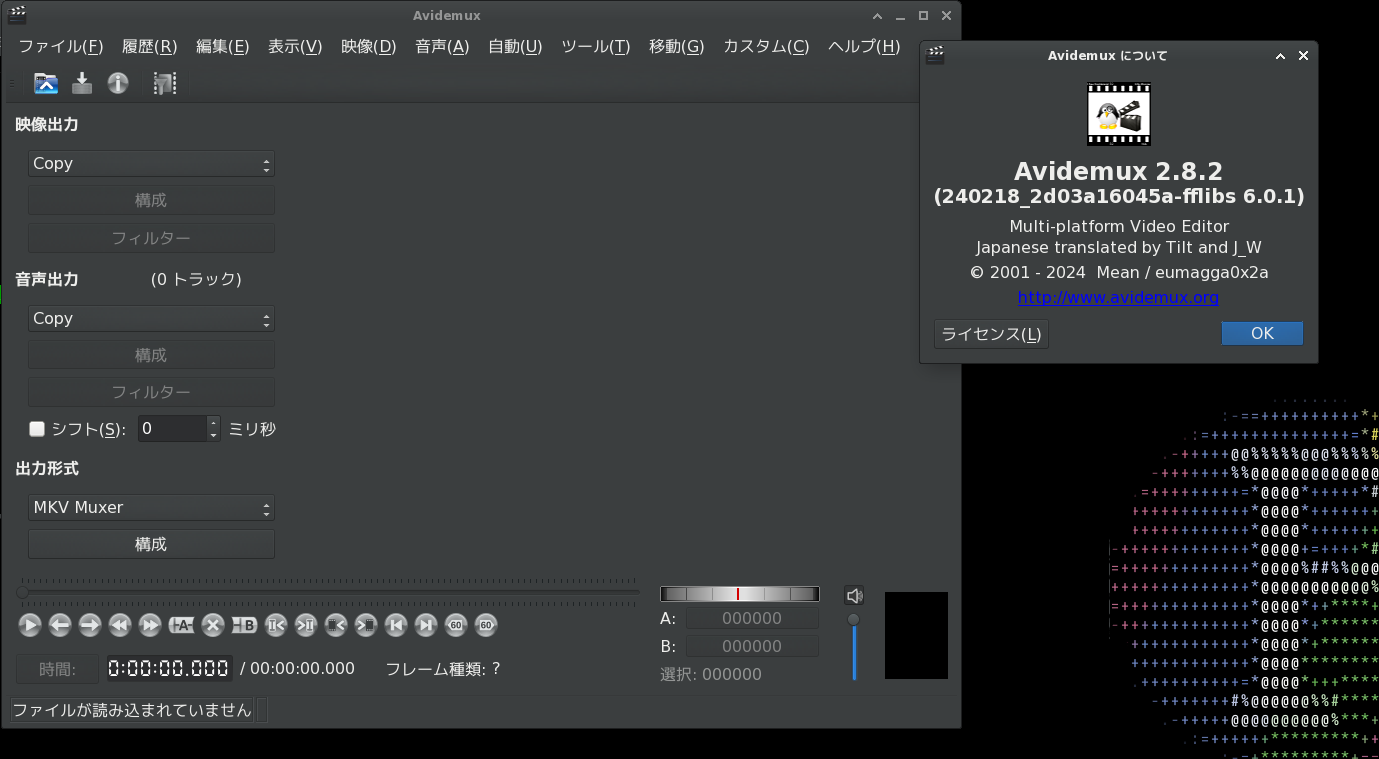The image size is (1379, 759).
Task: Open the 映像(D) menu
Action: (369, 47)
